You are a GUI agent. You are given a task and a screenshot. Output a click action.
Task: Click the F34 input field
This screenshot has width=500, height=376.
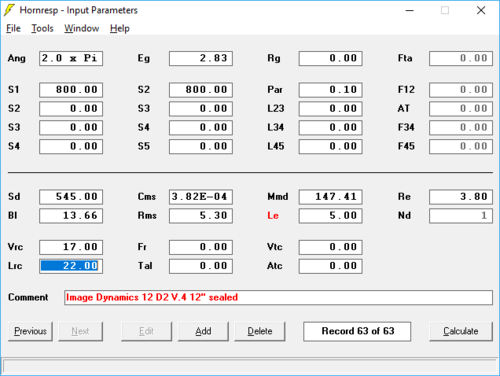click(461, 128)
